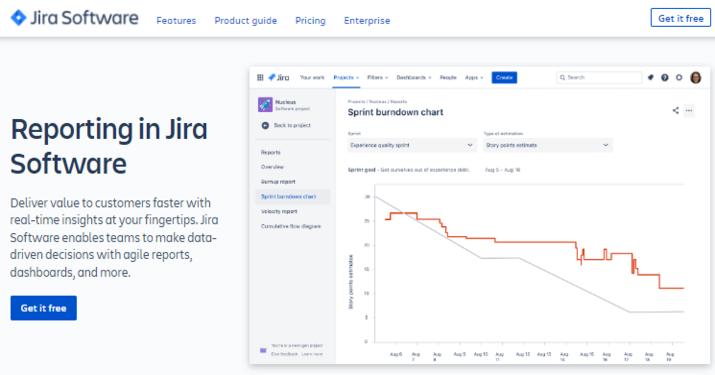Click the blue Create button
The image size is (715, 375).
click(504, 78)
